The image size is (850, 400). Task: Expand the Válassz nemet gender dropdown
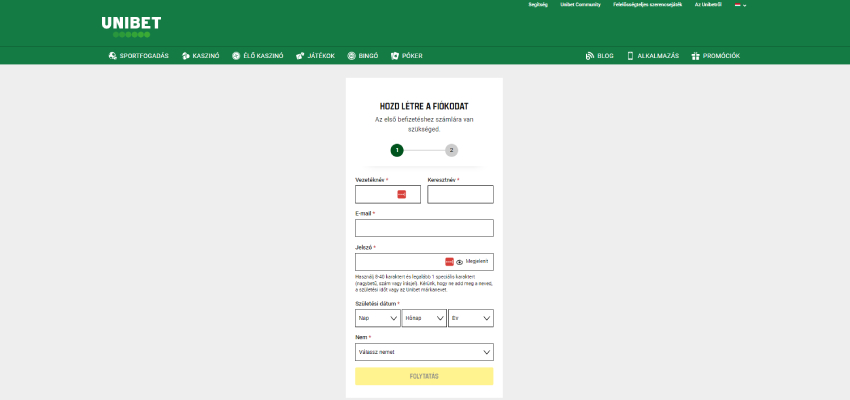(x=424, y=352)
